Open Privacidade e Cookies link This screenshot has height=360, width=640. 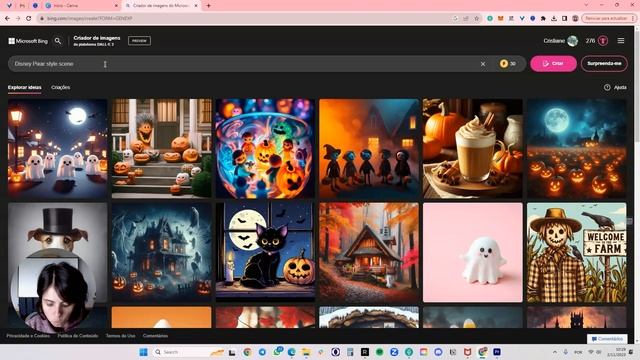[28, 336]
